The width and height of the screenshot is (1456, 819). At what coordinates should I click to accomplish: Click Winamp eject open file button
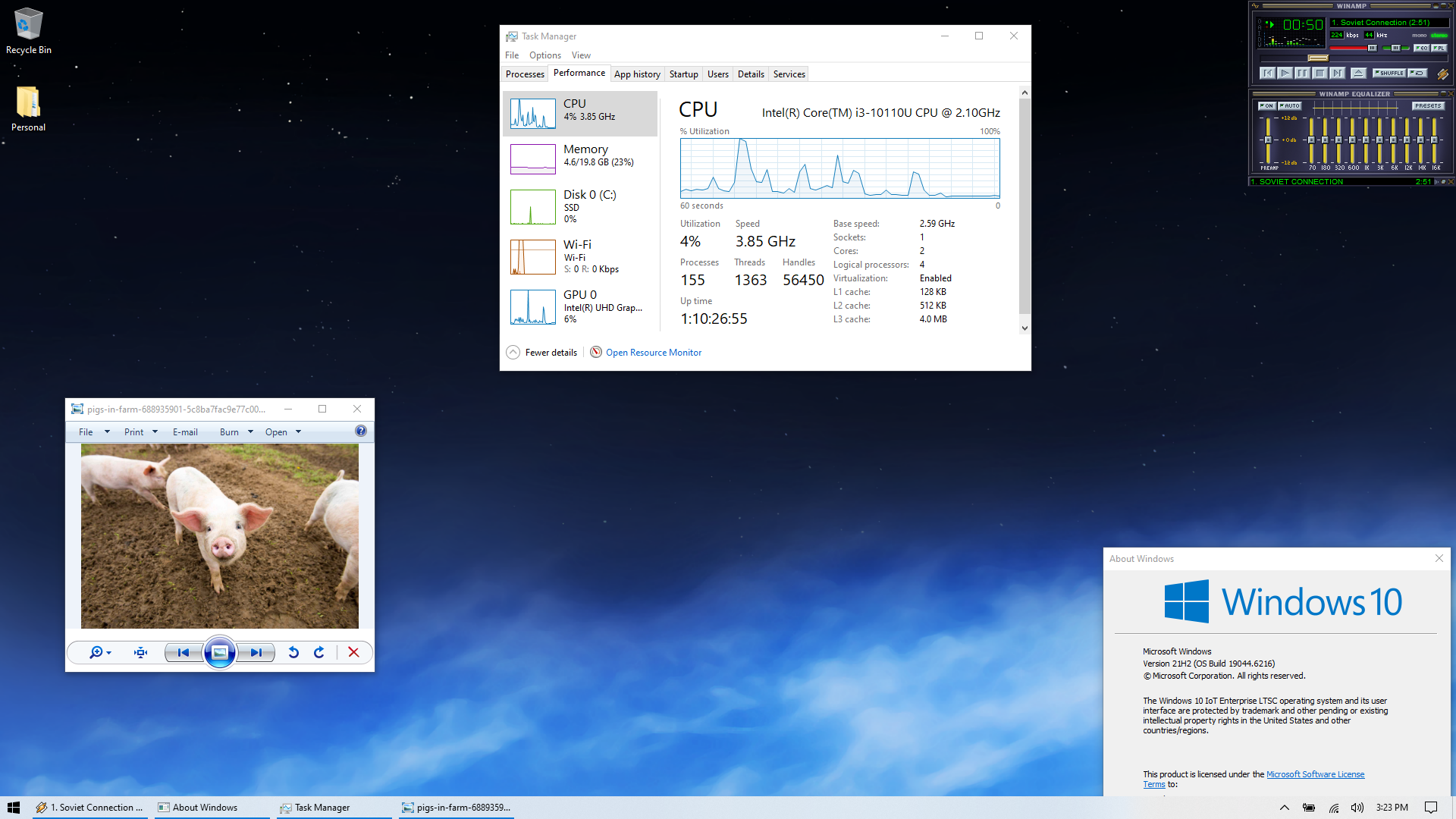[x=1358, y=74]
